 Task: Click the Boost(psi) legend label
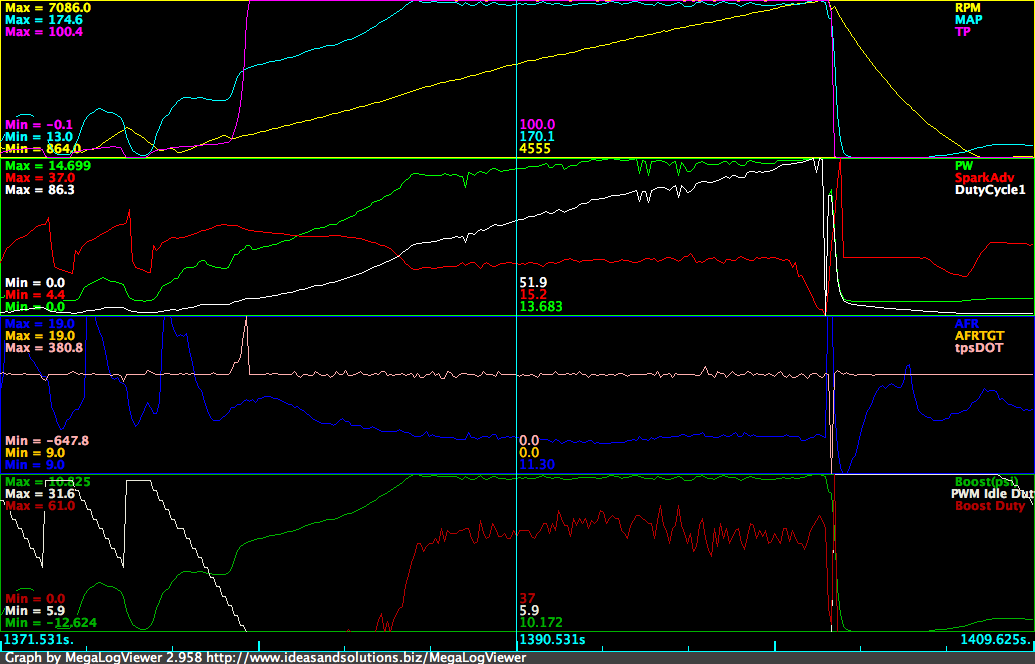[x=987, y=482]
